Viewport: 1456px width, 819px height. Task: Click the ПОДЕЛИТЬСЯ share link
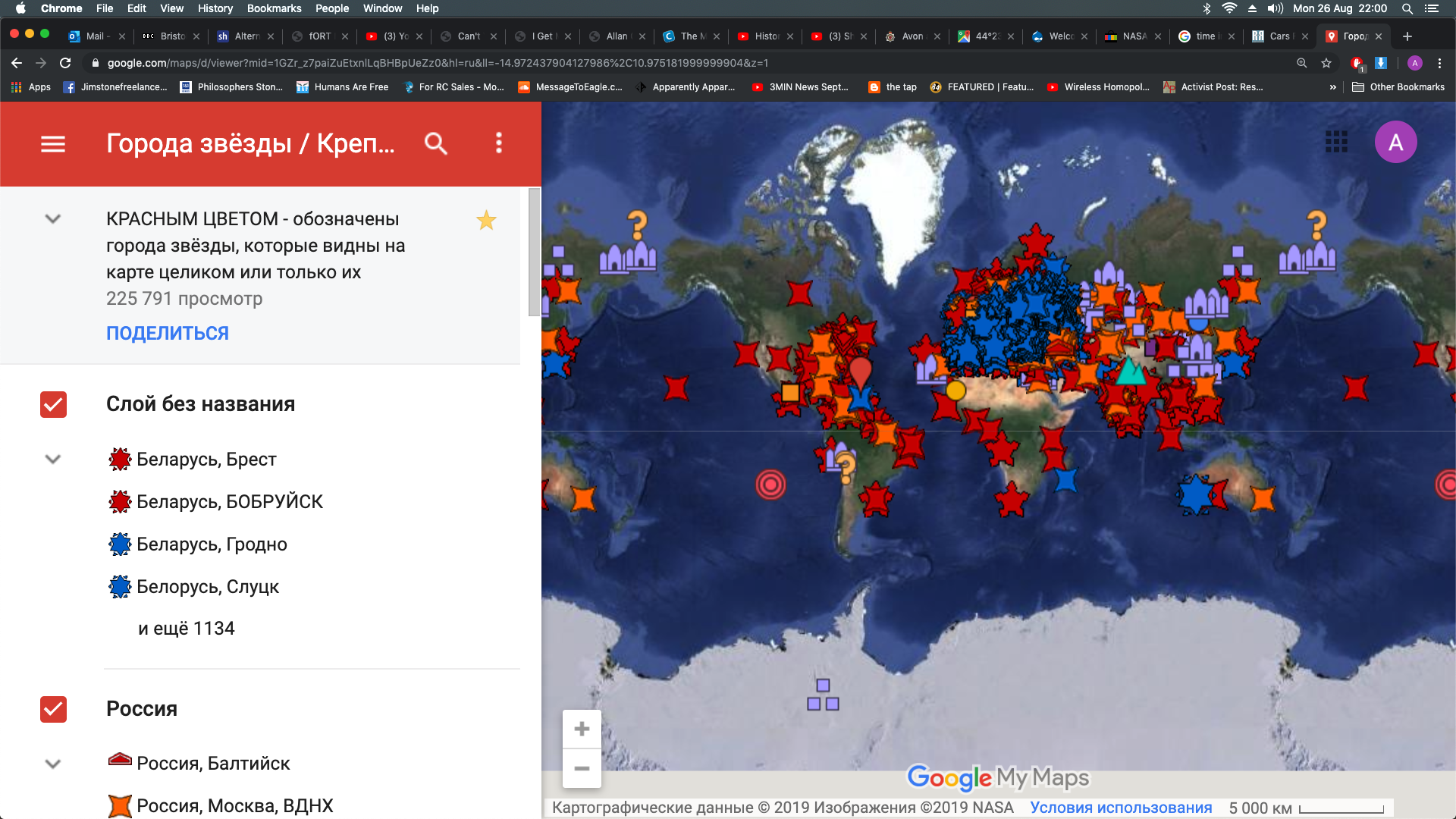pos(167,332)
